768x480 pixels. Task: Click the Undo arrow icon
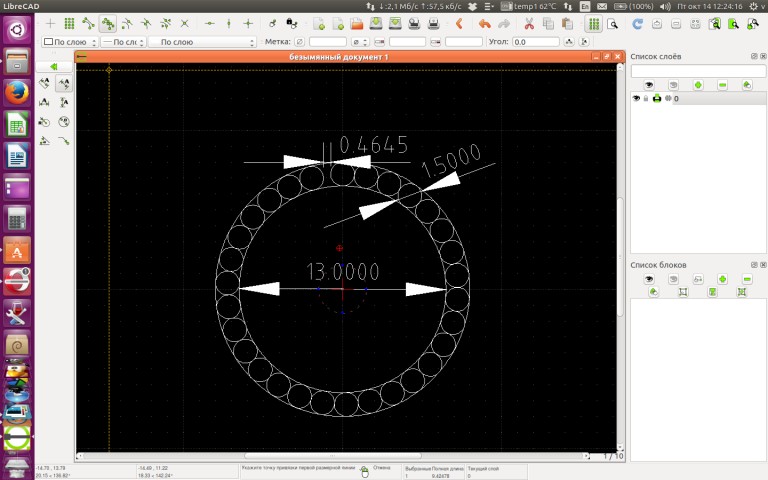click(485, 23)
